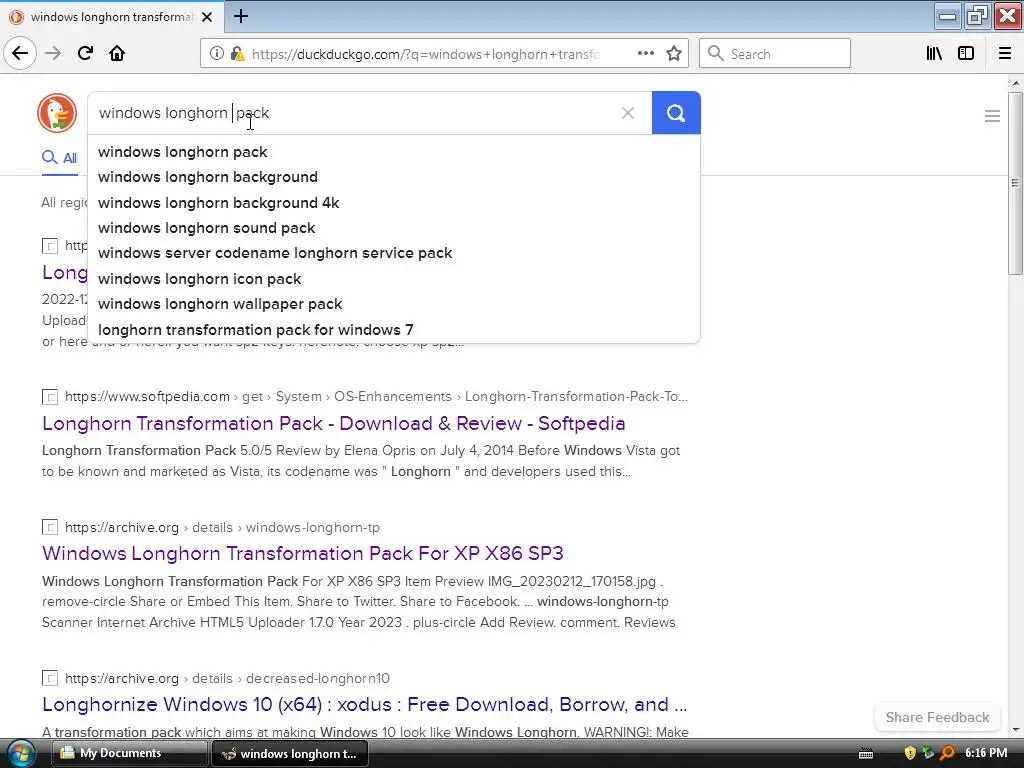Click favicon next to softpedia.com result
The height and width of the screenshot is (768, 1024).
[x=50, y=397]
